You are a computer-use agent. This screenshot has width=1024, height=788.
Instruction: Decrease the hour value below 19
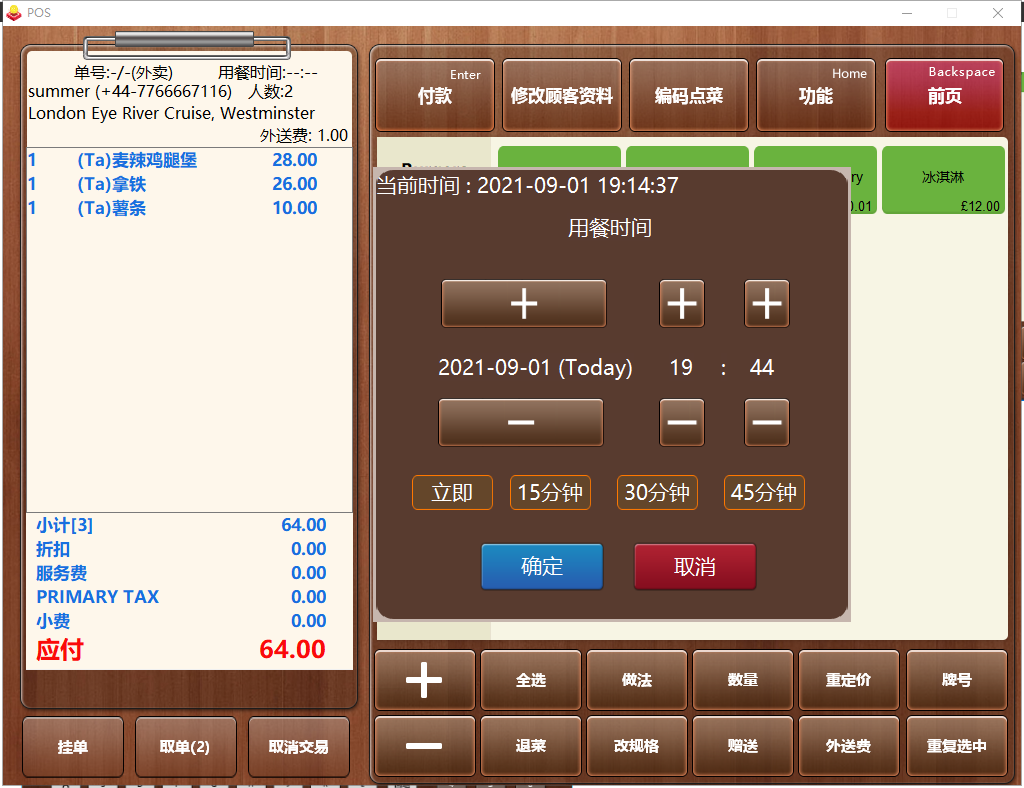click(681, 423)
